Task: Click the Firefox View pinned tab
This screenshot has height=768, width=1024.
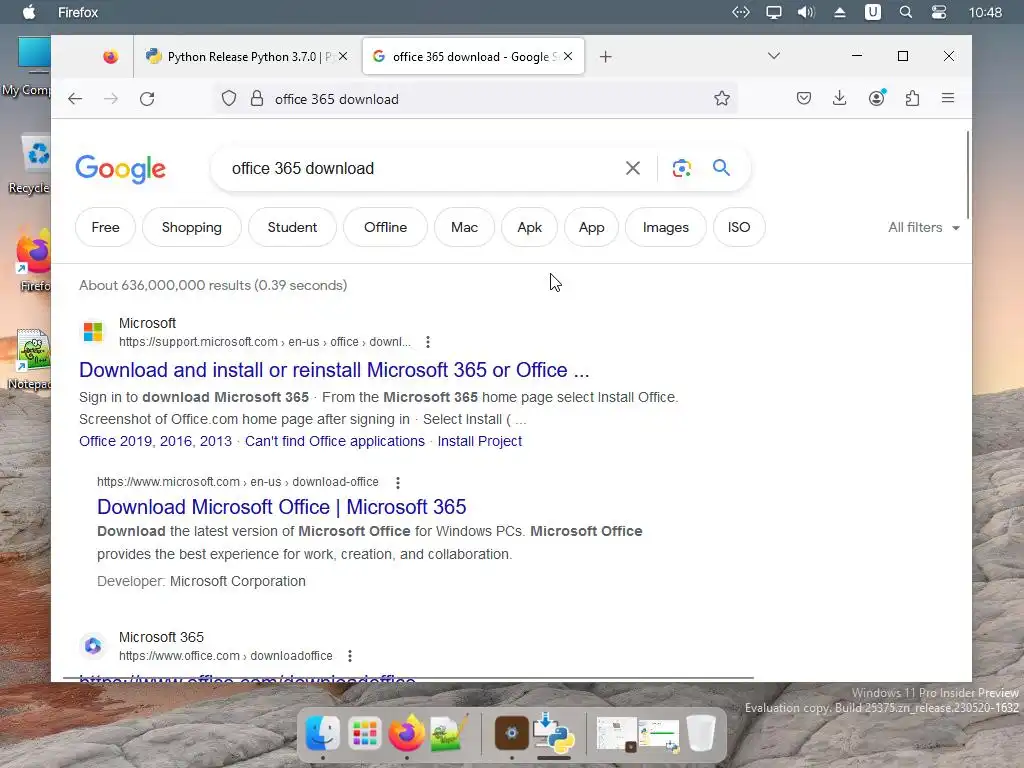Action: (x=110, y=57)
